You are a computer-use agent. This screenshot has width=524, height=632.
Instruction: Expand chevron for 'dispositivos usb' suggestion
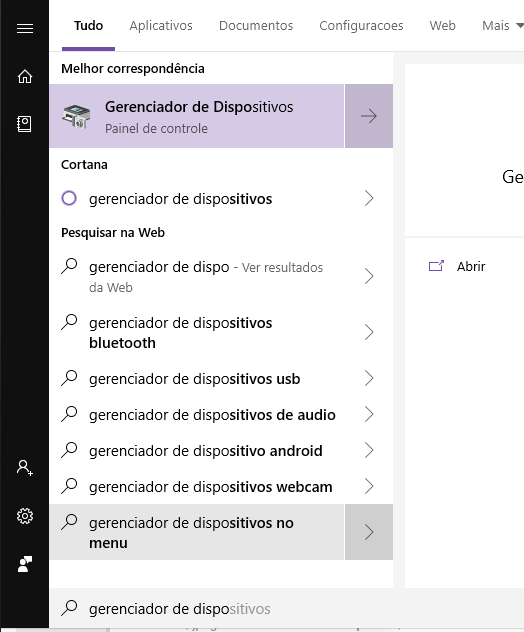369,378
